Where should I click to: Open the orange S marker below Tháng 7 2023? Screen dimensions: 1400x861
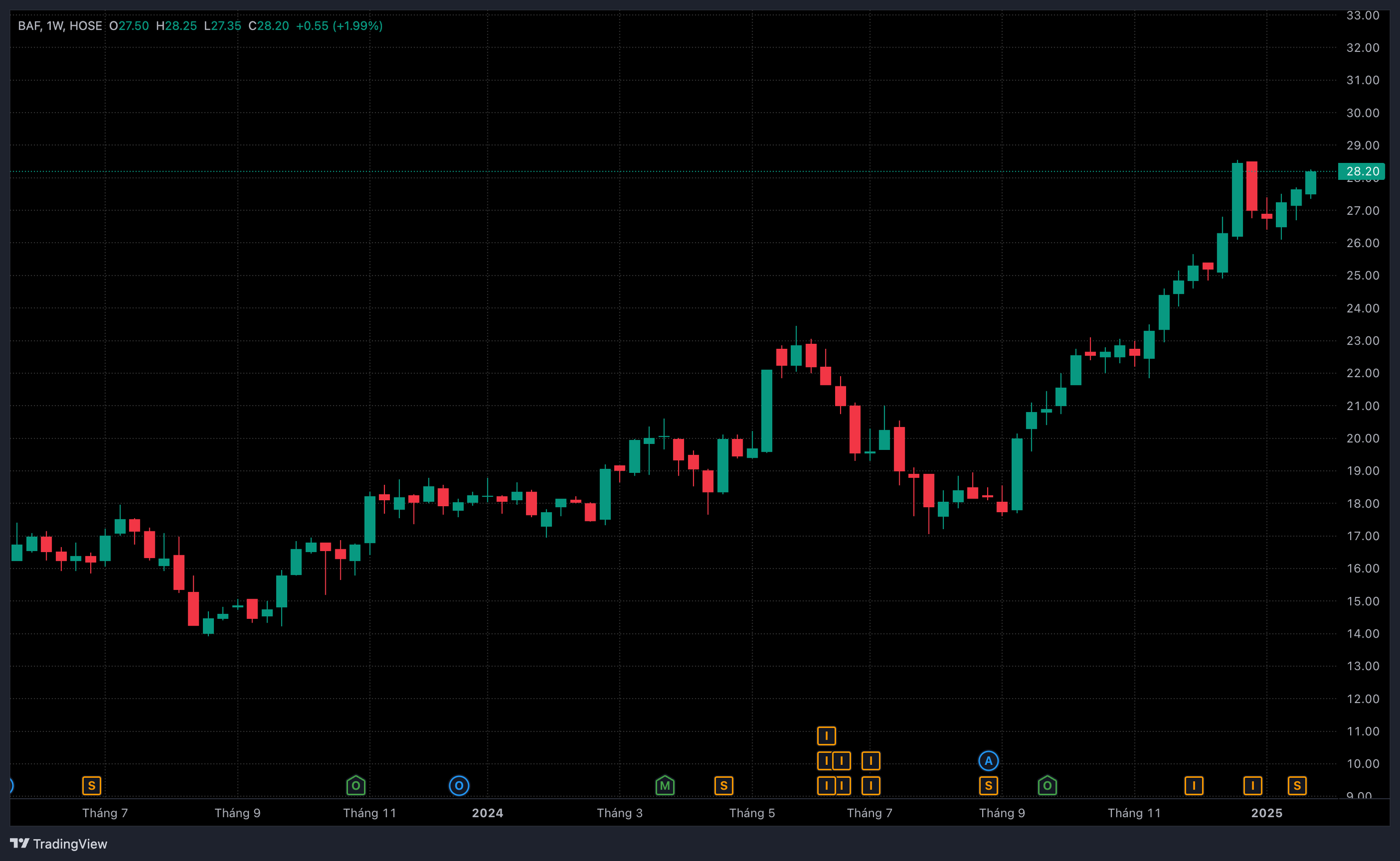tap(92, 786)
